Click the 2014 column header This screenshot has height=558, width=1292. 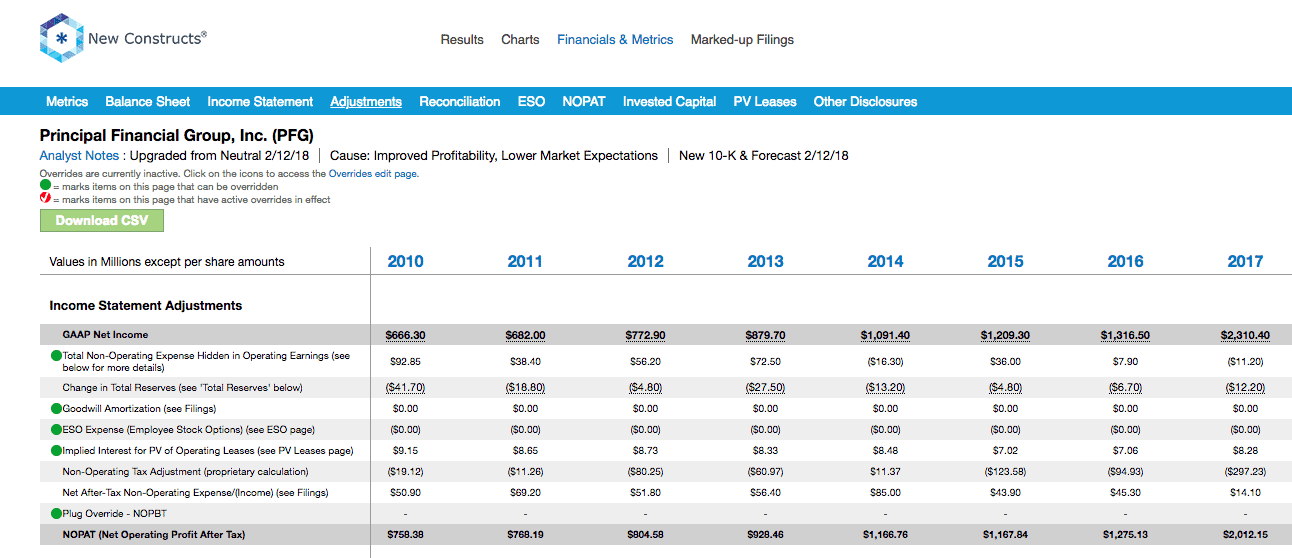pyautogui.click(x=885, y=261)
